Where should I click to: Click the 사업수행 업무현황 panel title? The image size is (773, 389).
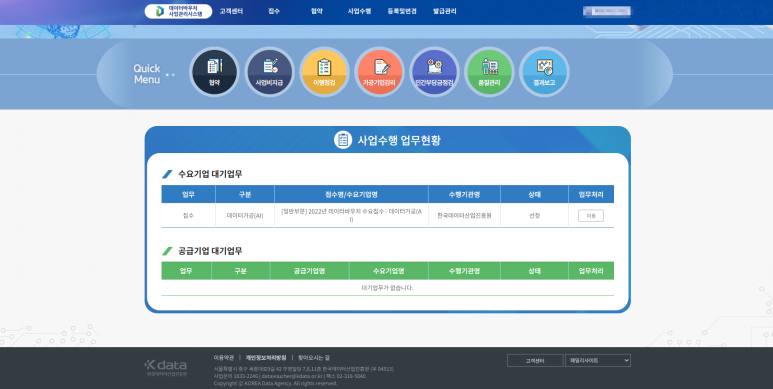coord(399,140)
